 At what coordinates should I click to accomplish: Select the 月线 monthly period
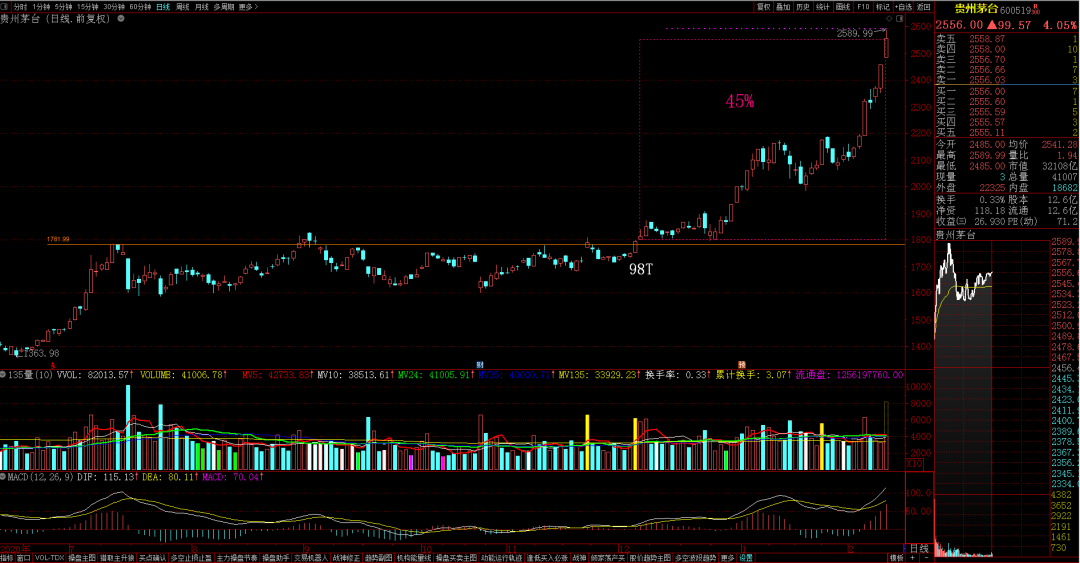[x=202, y=7]
